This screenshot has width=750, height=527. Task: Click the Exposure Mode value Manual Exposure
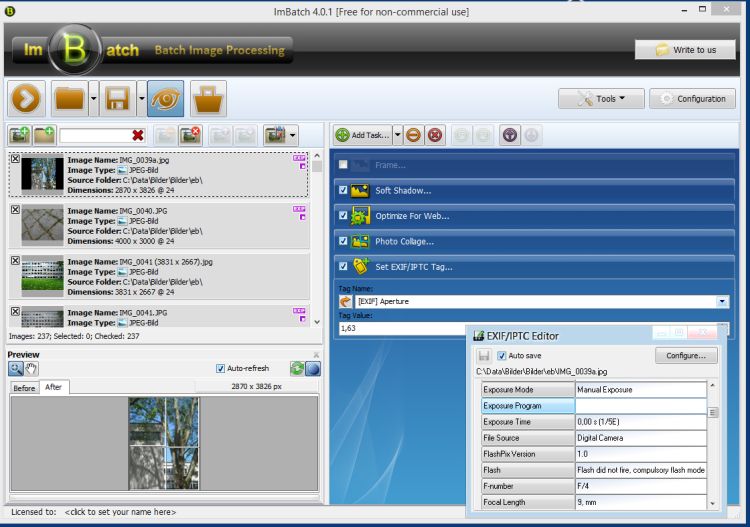[640, 390]
